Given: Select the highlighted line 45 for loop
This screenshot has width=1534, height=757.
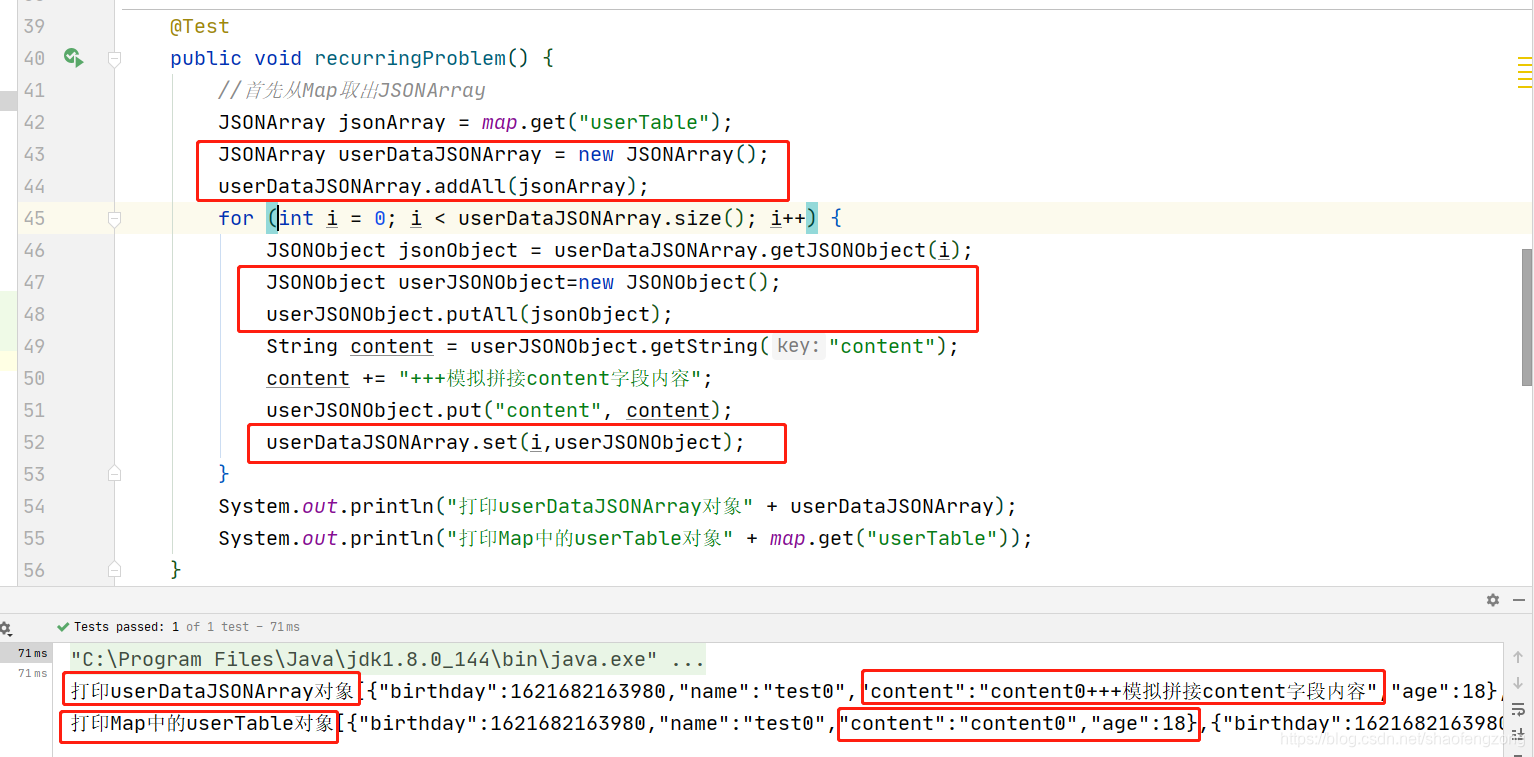Looking at the screenshot, I should click(500, 218).
